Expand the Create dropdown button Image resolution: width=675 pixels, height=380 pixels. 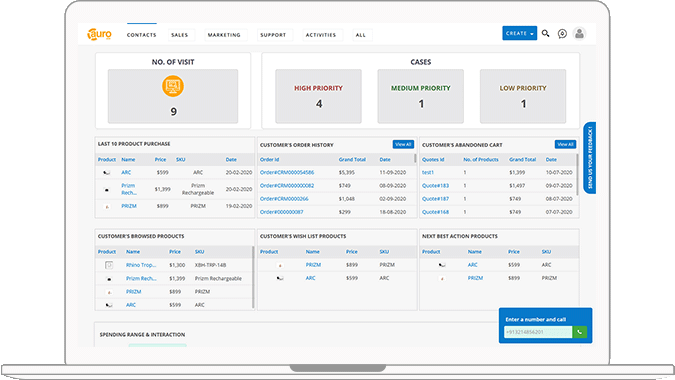[x=520, y=33]
